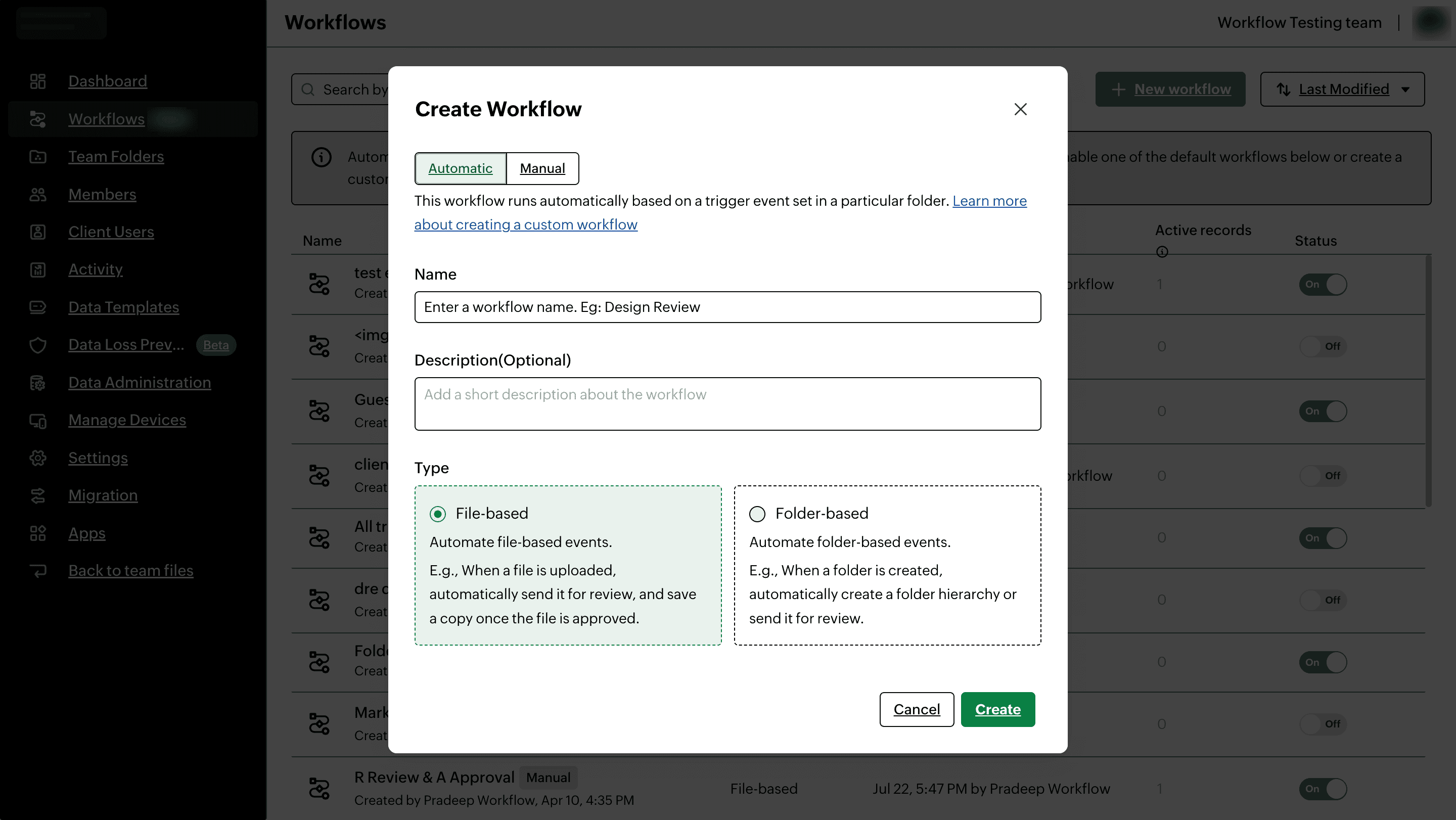Click the Manage Devices icon
This screenshot has height=820, width=1456.
pos(38,421)
